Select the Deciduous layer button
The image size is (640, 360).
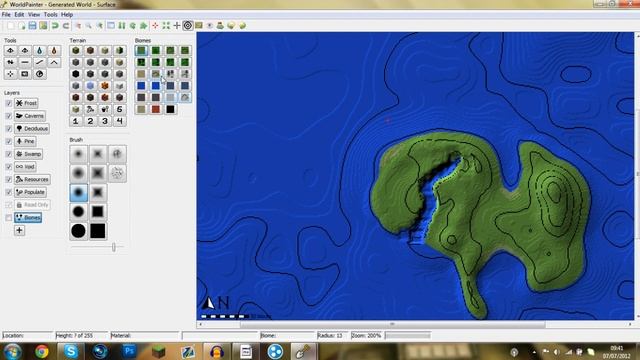(x=32, y=129)
